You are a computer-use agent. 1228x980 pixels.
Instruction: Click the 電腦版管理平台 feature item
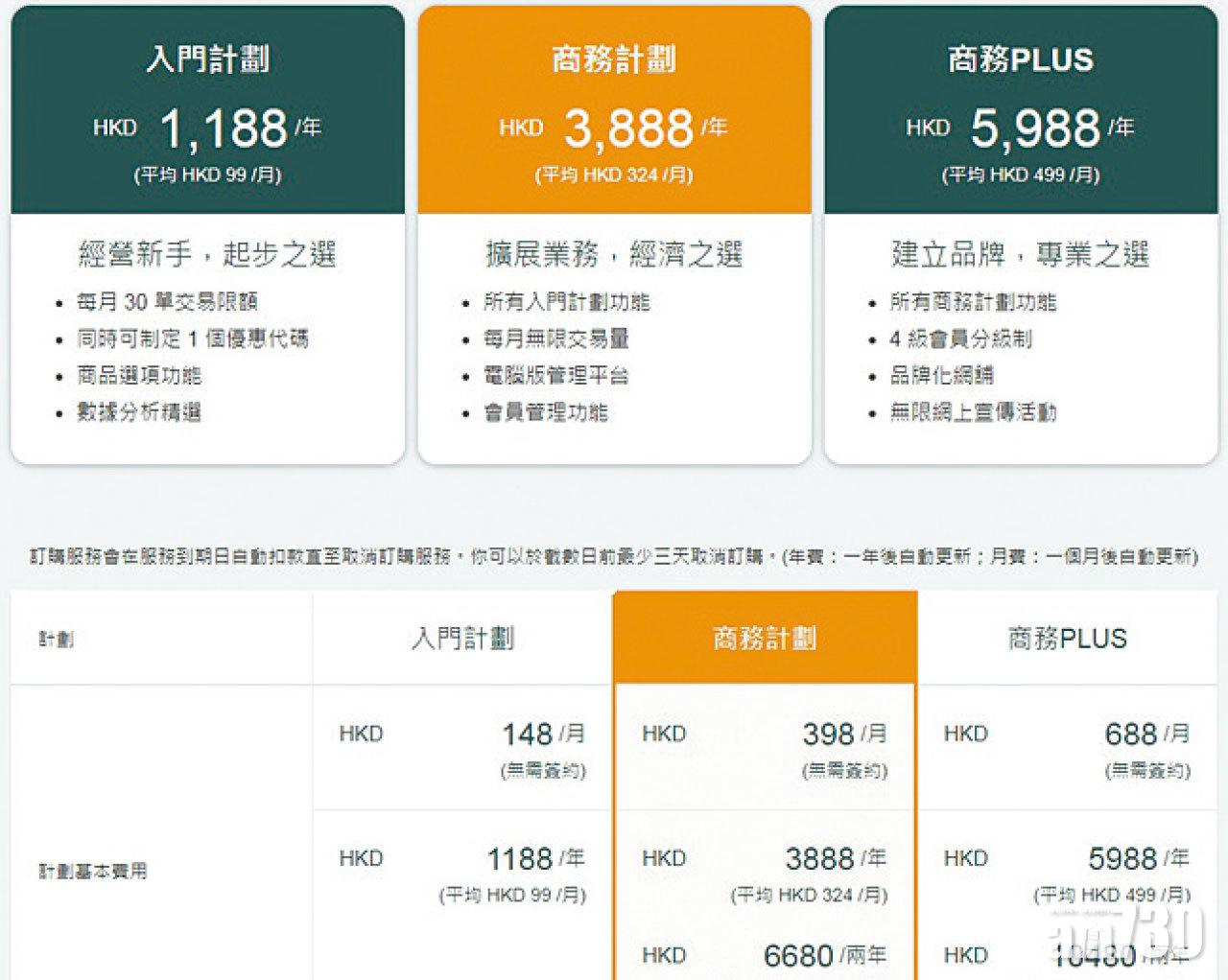(x=556, y=375)
